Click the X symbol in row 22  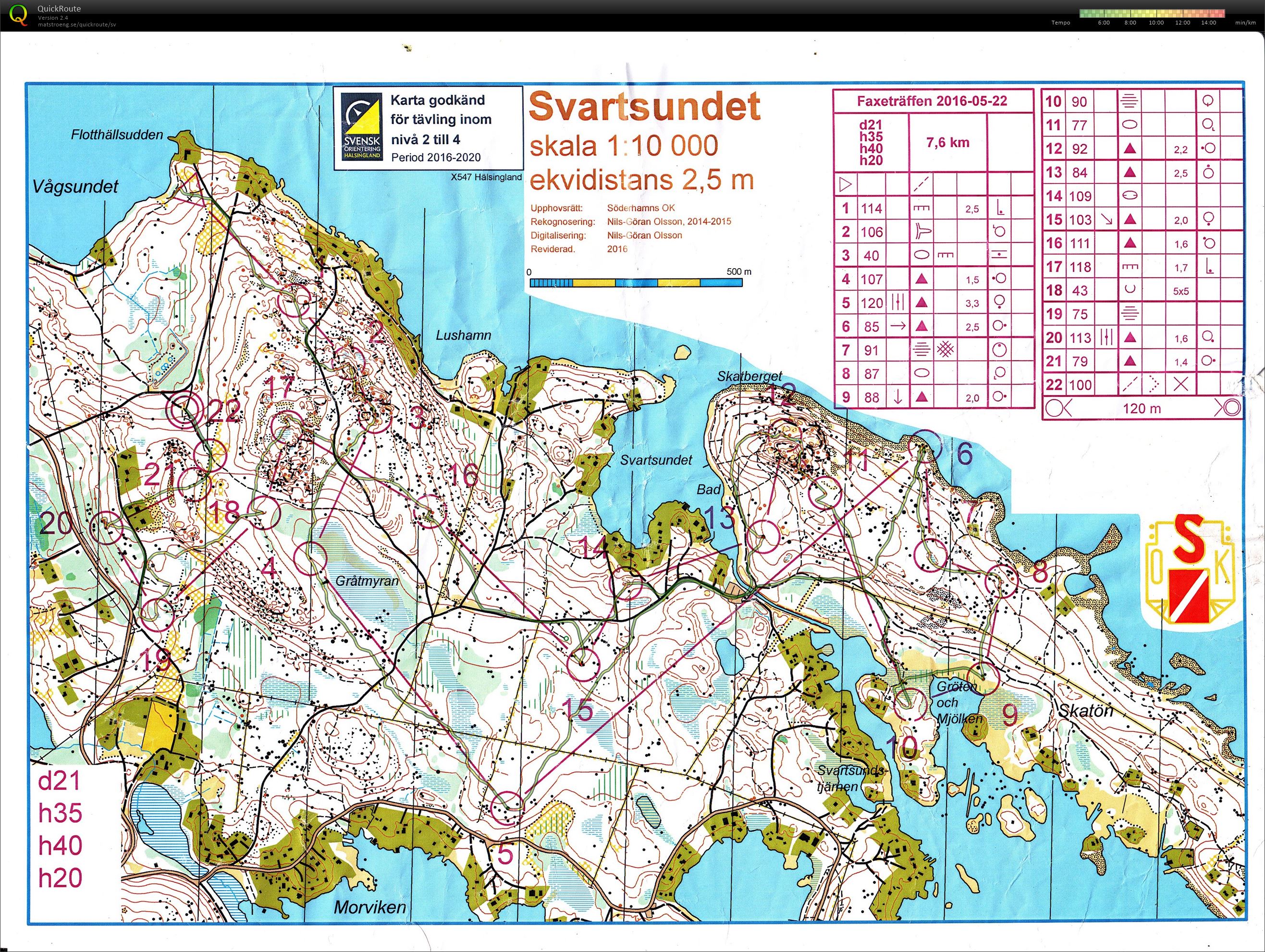tap(1181, 385)
